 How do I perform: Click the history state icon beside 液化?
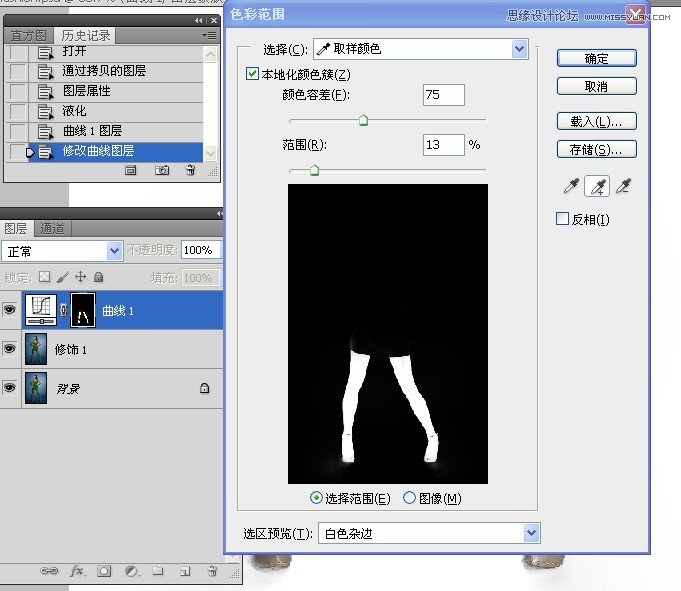click(x=45, y=111)
